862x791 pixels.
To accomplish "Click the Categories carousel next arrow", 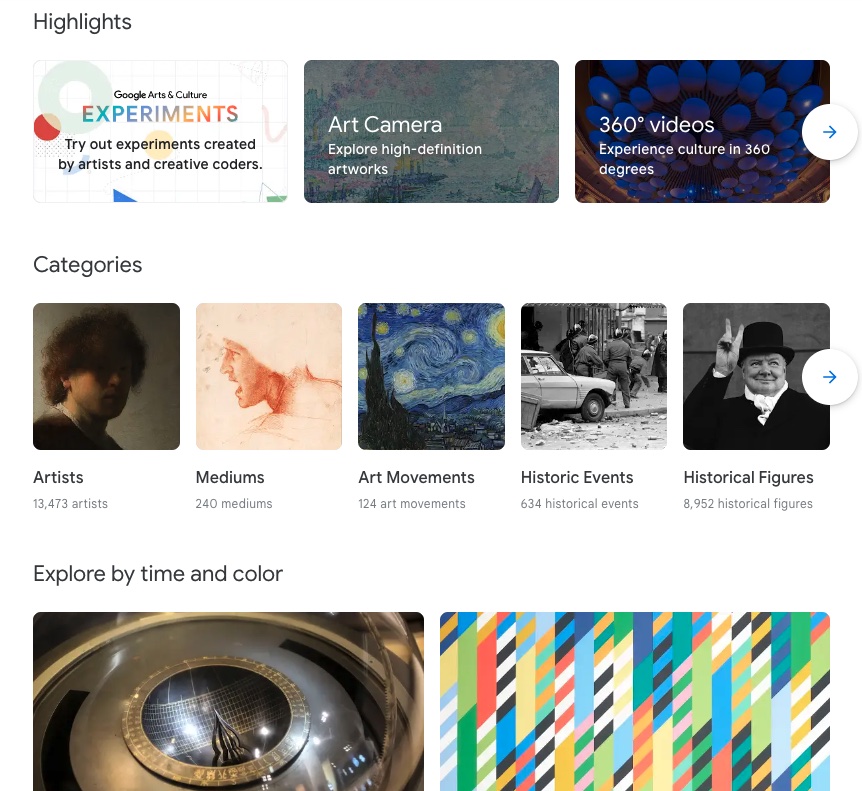I will pos(829,377).
